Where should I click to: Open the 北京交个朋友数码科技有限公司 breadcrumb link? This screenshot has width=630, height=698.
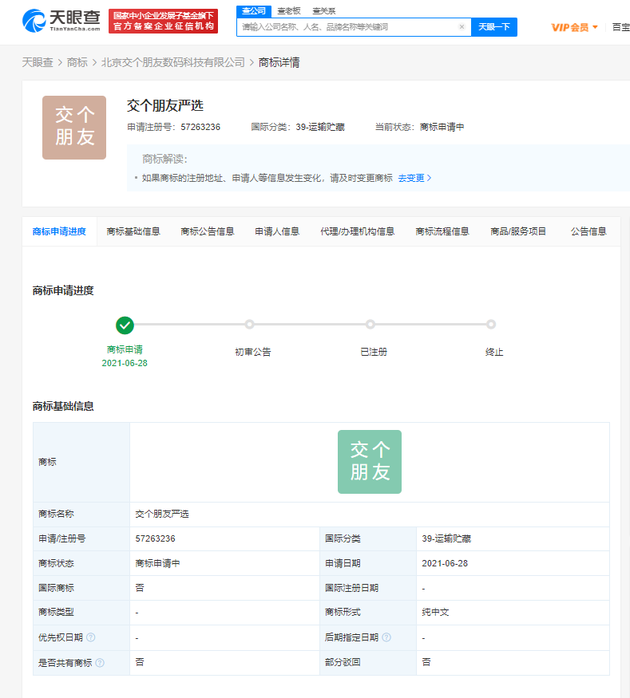[173, 62]
